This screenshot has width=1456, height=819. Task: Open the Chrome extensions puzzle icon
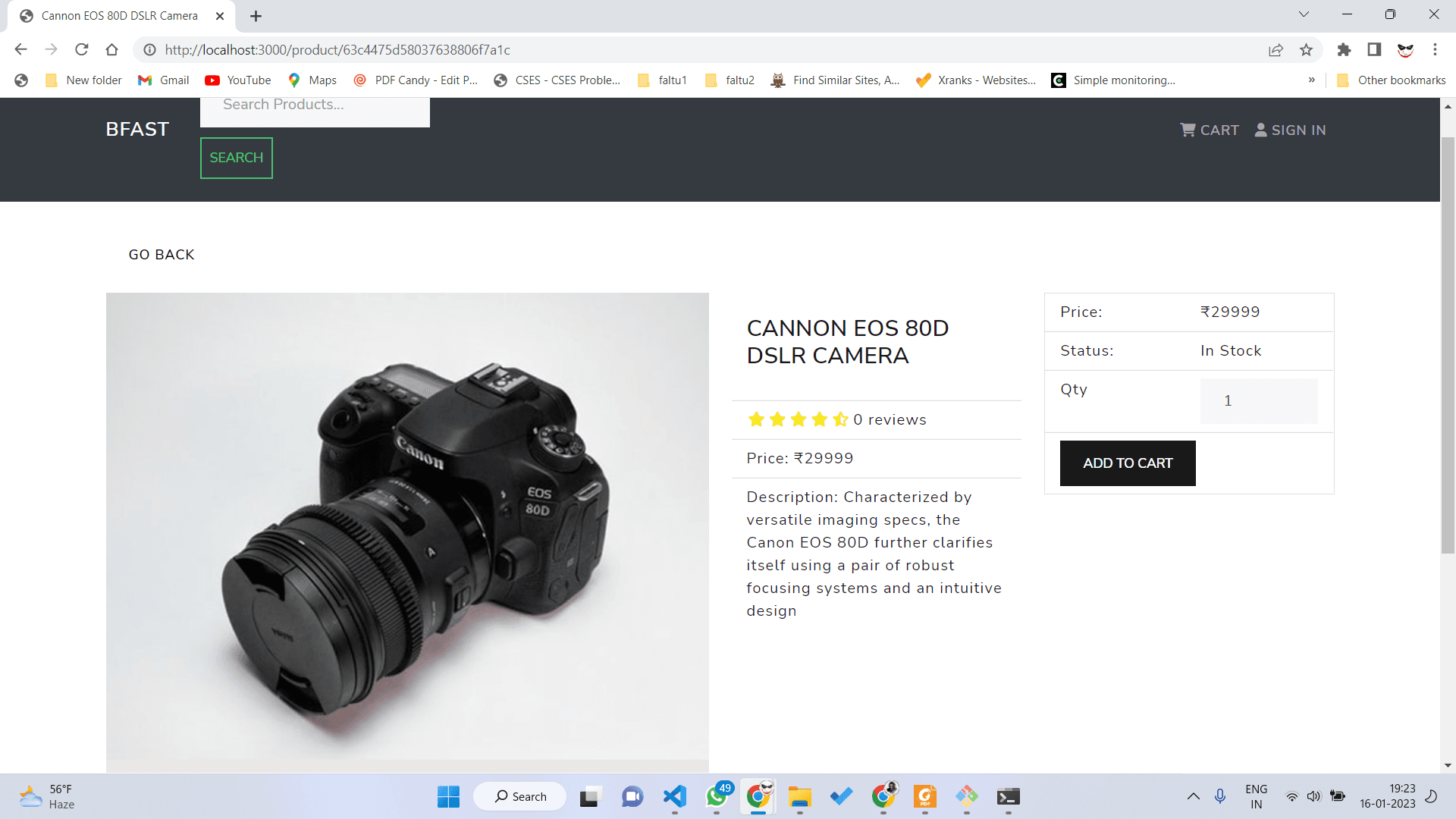point(1344,50)
